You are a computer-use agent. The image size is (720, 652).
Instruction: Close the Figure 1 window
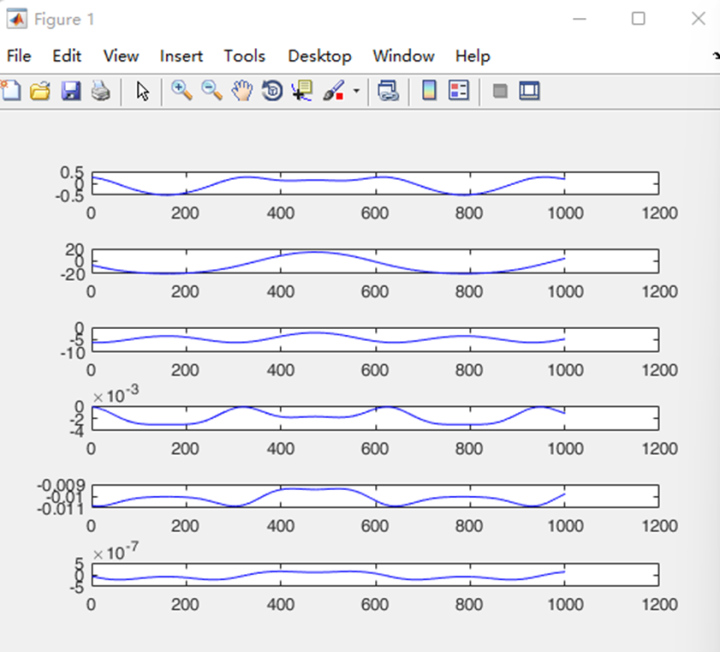tap(698, 19)
